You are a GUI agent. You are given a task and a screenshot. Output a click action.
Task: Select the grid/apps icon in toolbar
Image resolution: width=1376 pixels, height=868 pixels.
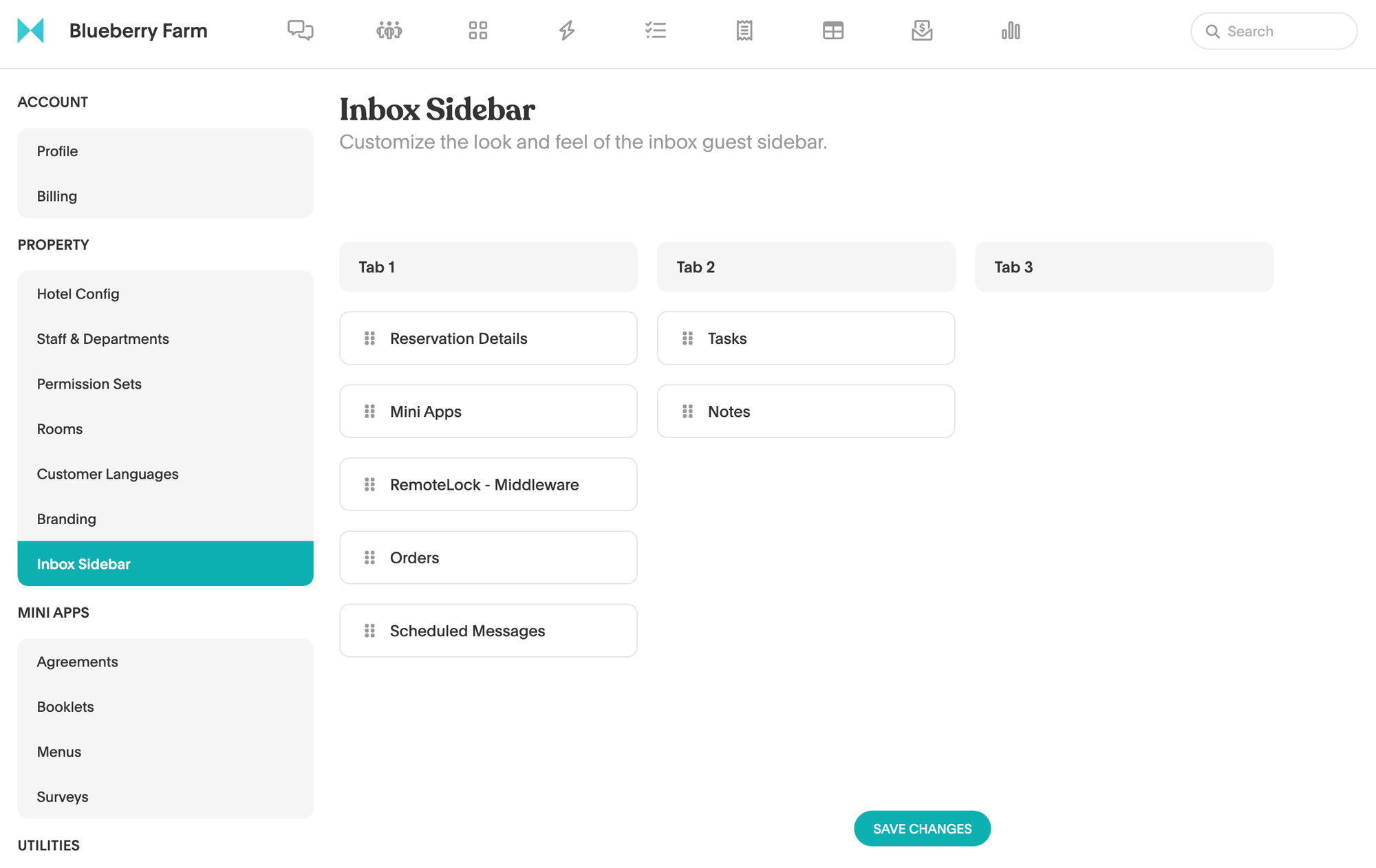click(x=478, y=30)
